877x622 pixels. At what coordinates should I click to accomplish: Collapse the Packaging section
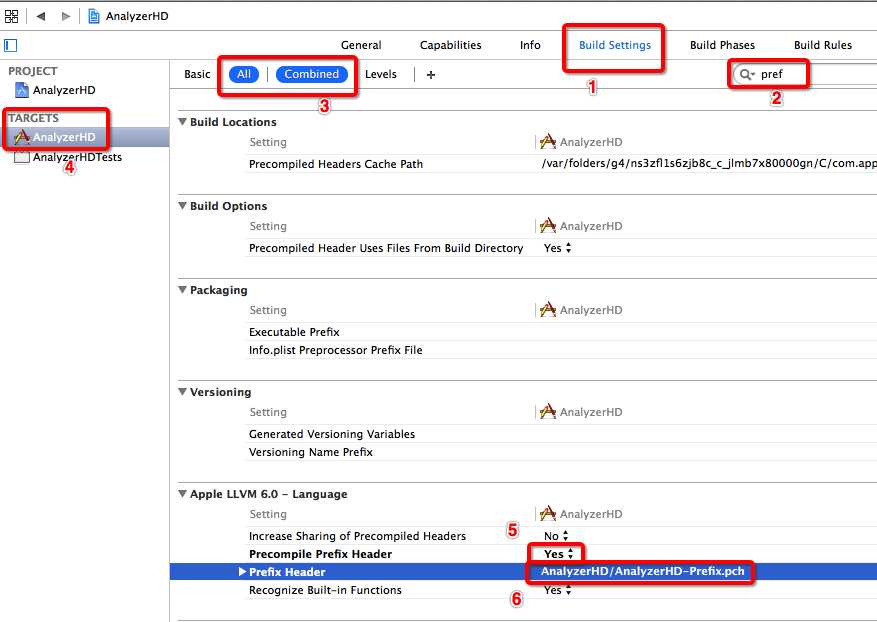click(182, 289)
